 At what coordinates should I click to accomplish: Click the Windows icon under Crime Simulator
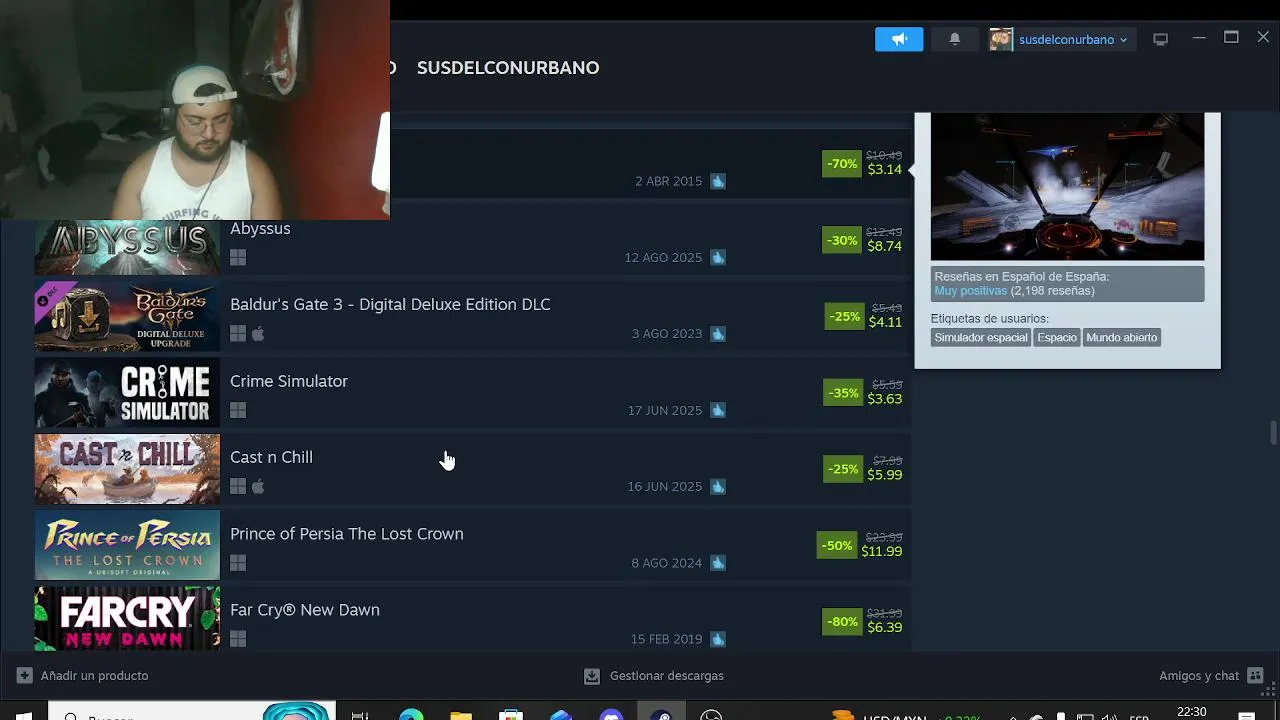click(x=238, y=410)
